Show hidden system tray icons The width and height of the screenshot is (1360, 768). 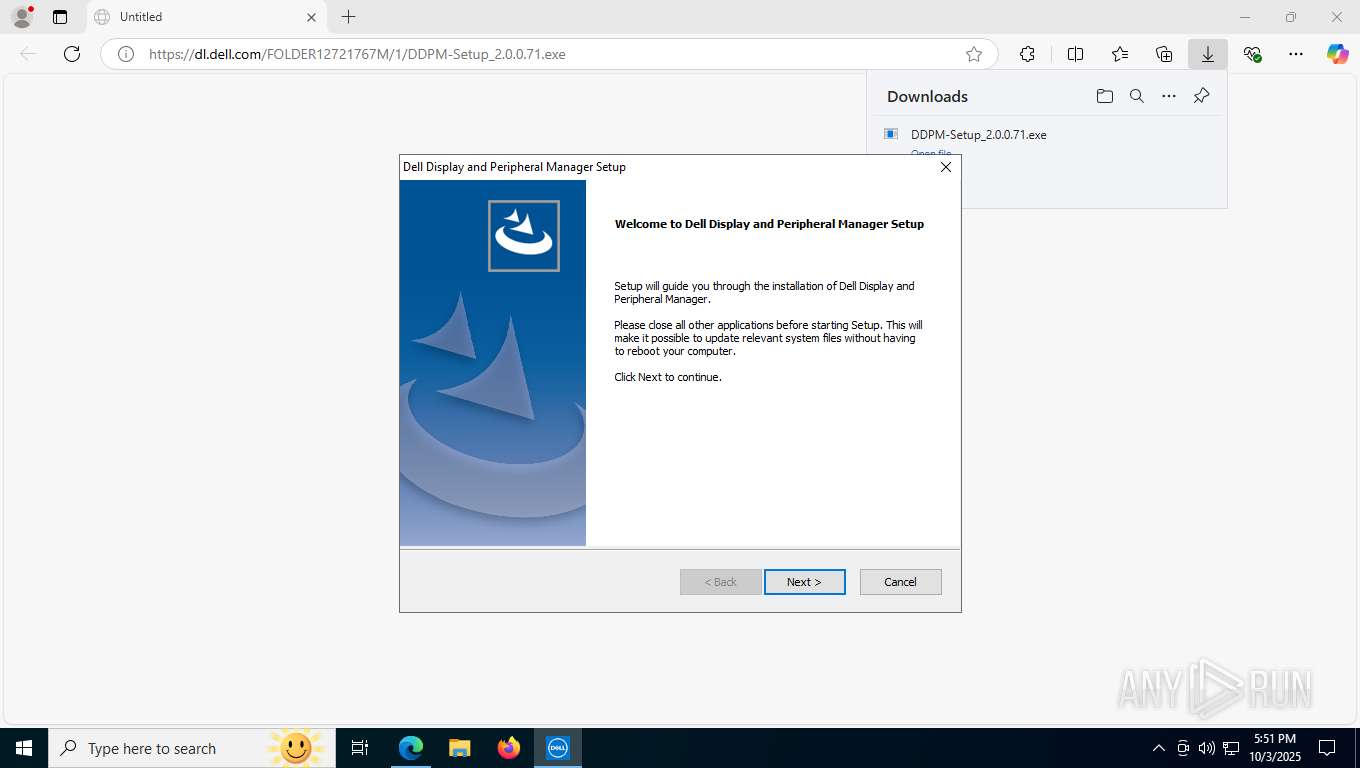coord(1159,748)
